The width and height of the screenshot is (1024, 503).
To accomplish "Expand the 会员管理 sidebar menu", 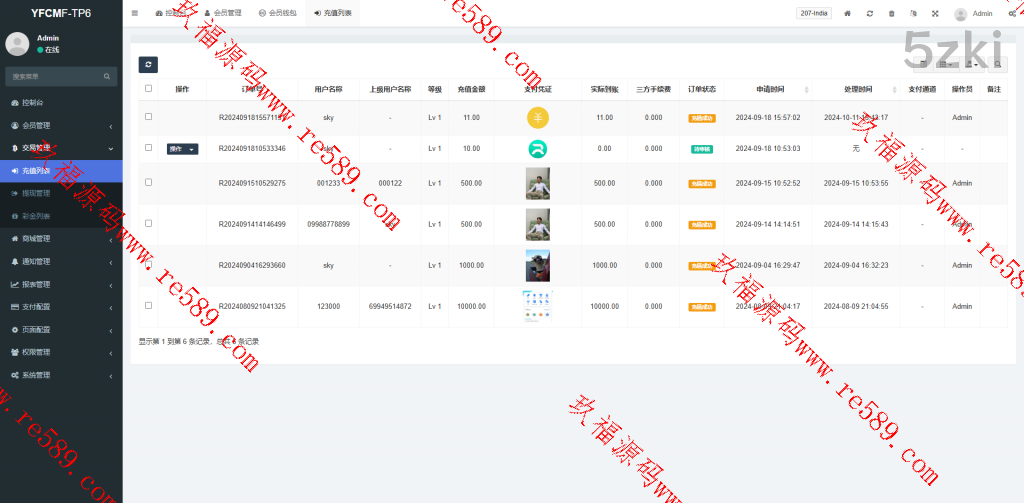I will point(60,125).
